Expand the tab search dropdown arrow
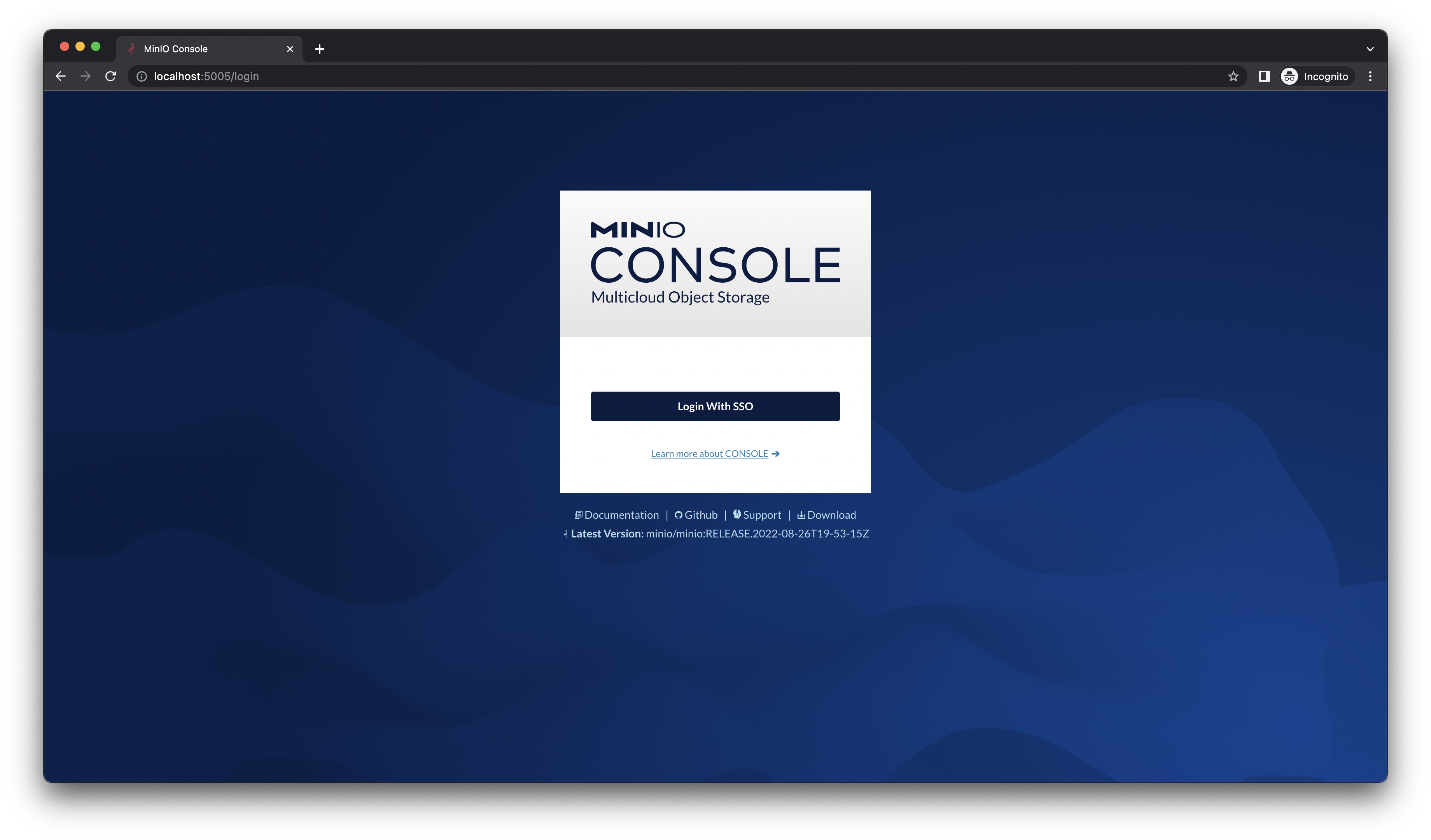Screen dimensions: 1431x840 click(x=1370, y=49)
